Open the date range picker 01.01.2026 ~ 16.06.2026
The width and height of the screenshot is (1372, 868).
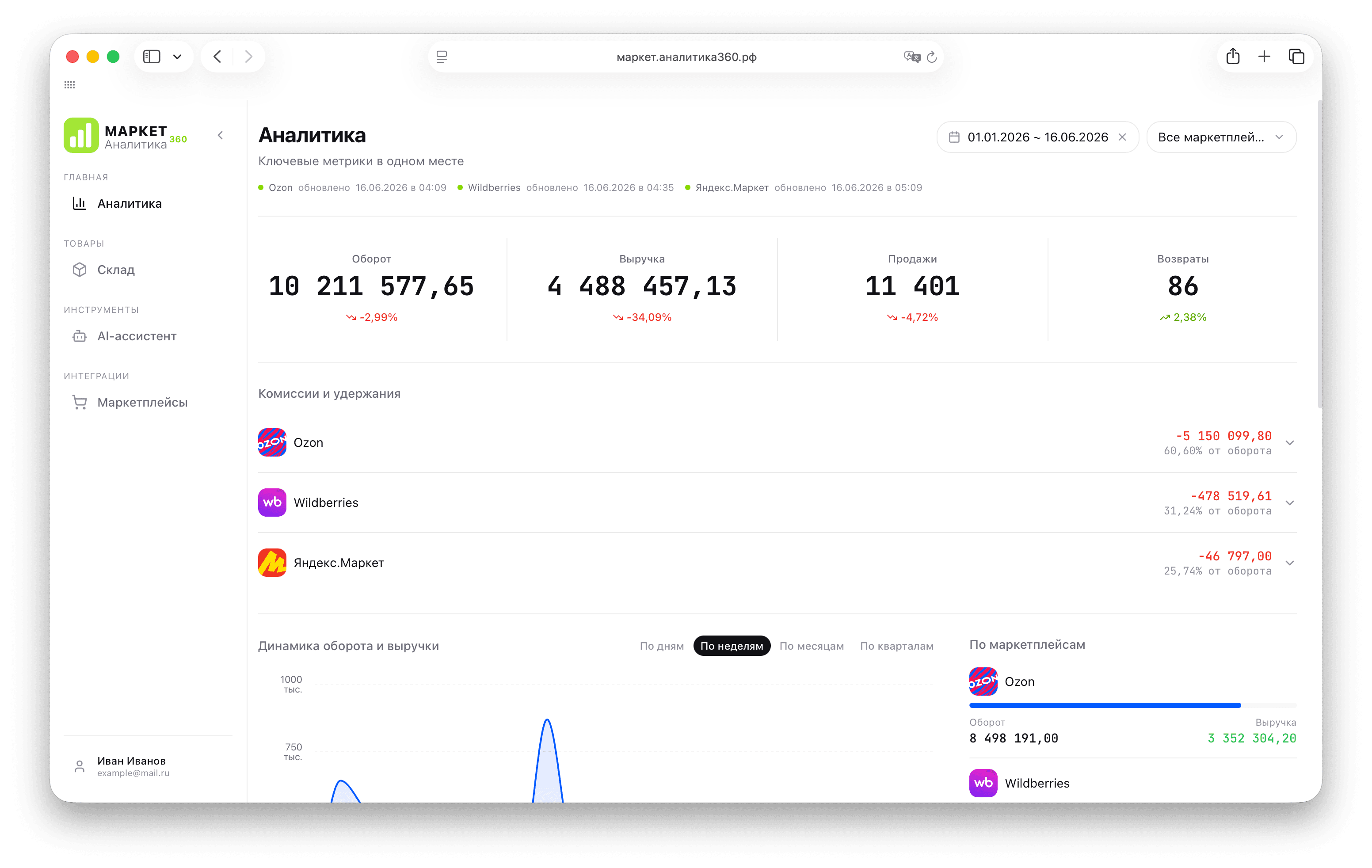(x=1037, y=137)
